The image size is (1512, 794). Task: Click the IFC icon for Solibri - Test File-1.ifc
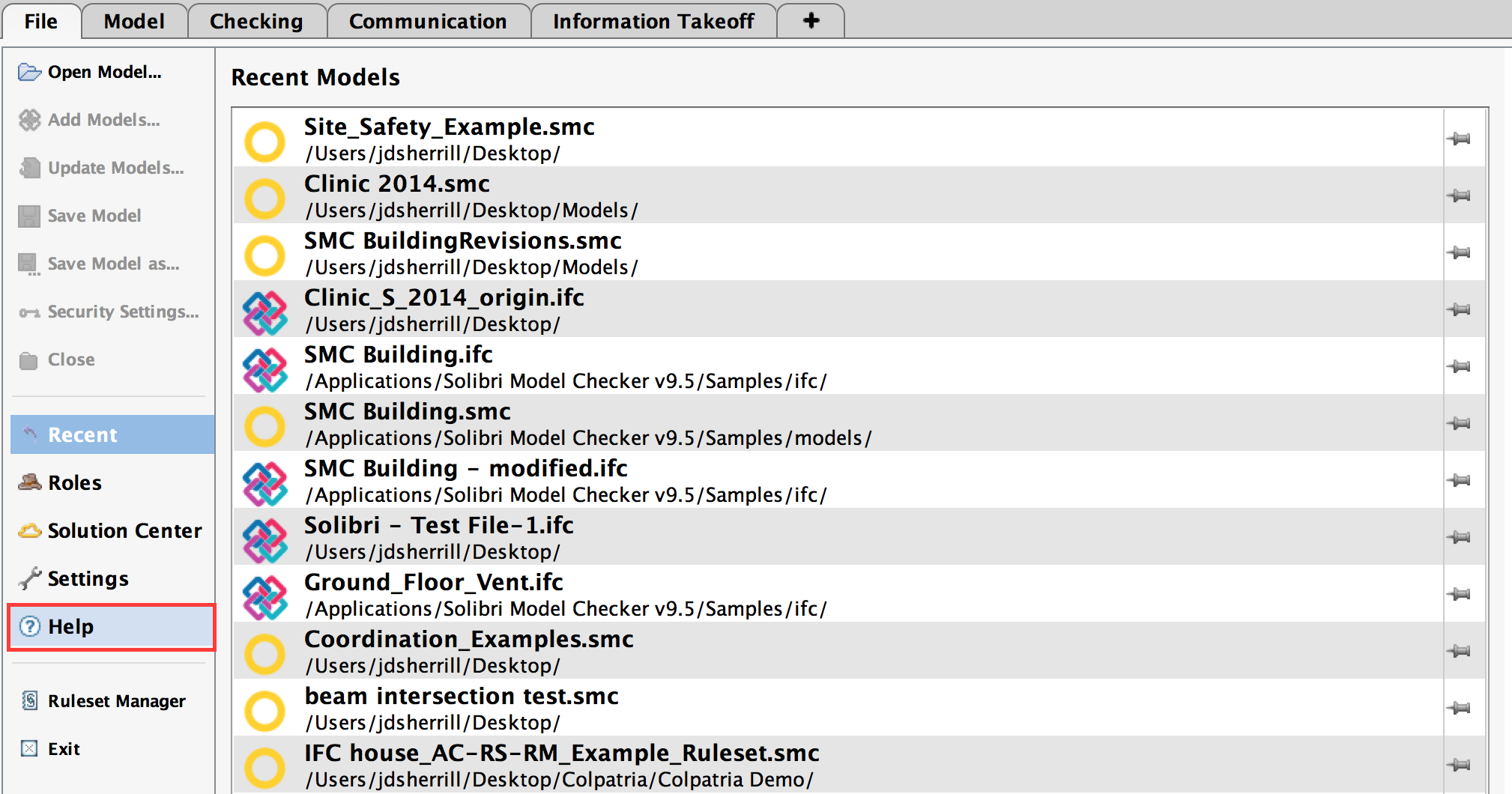pos(265,540)
